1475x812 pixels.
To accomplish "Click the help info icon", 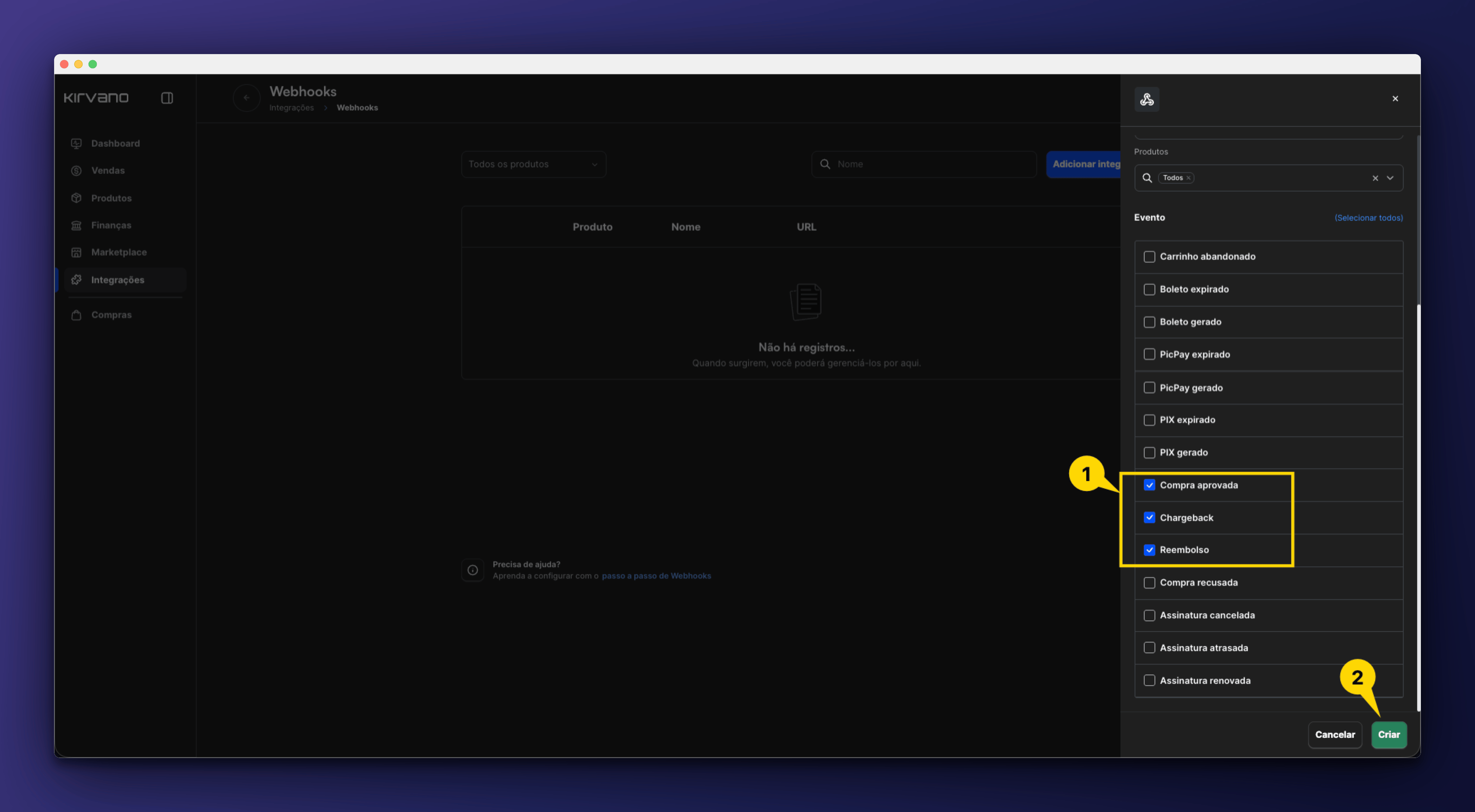I will point(472,570).
